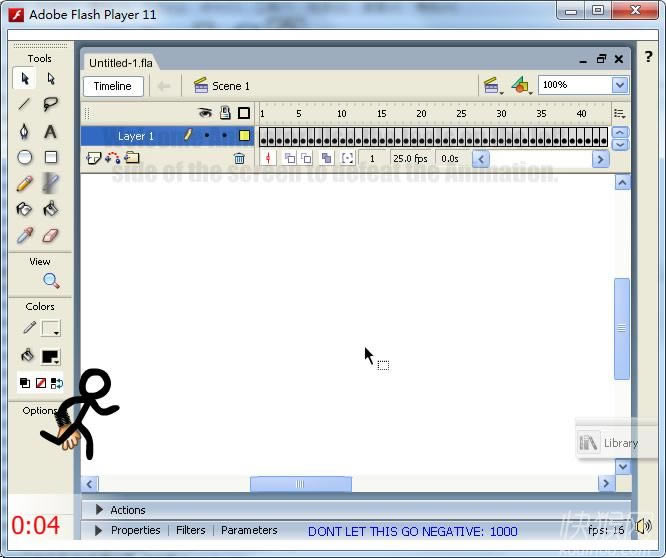Open the Edit Scene dropdown
666x558 pixels.
pyautogui.click(x=492, y=86)
